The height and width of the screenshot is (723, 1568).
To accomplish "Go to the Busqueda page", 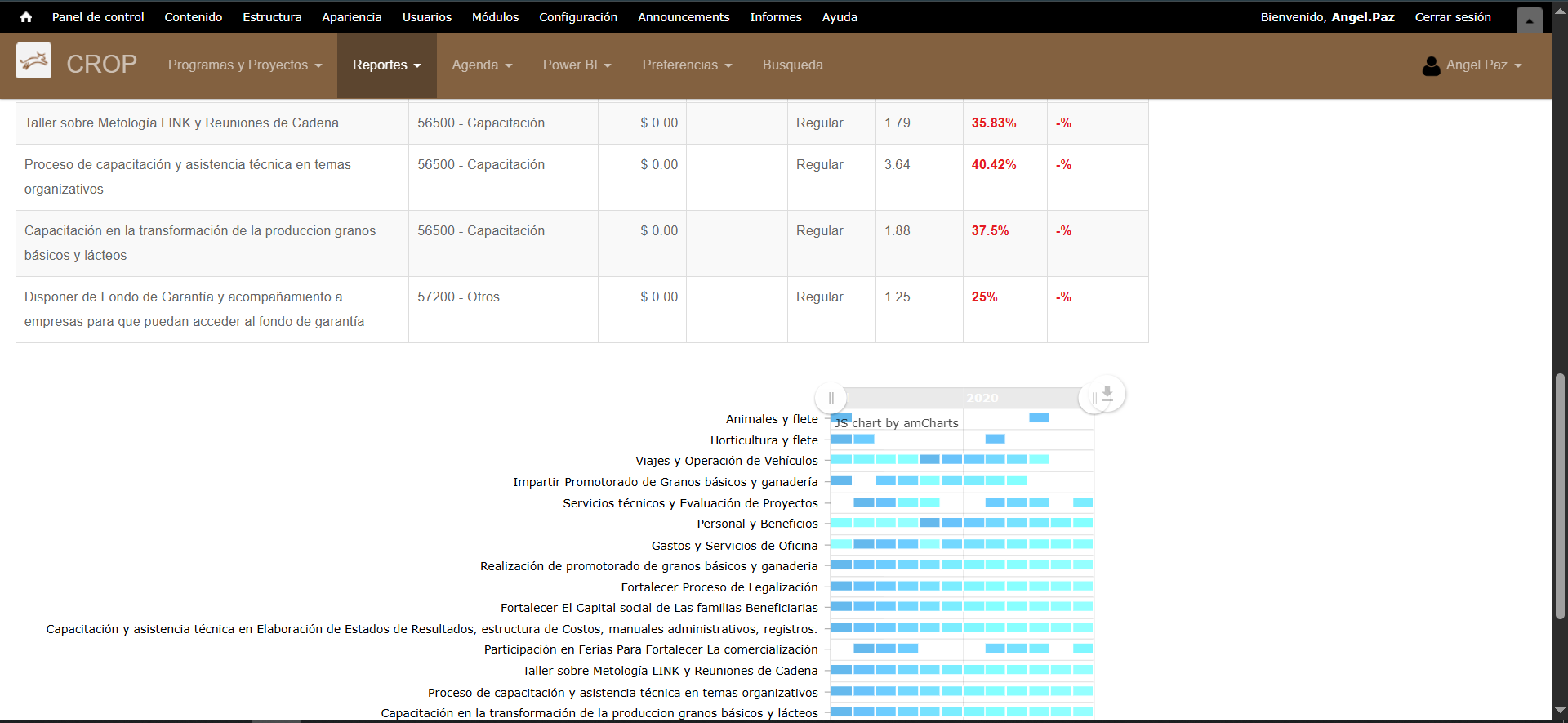I will pyautogui.click(x=792, y=65).
